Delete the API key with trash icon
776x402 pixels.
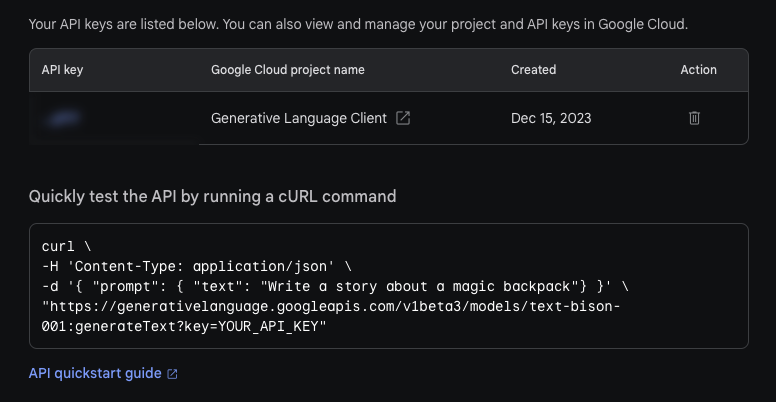click(694, 118)
